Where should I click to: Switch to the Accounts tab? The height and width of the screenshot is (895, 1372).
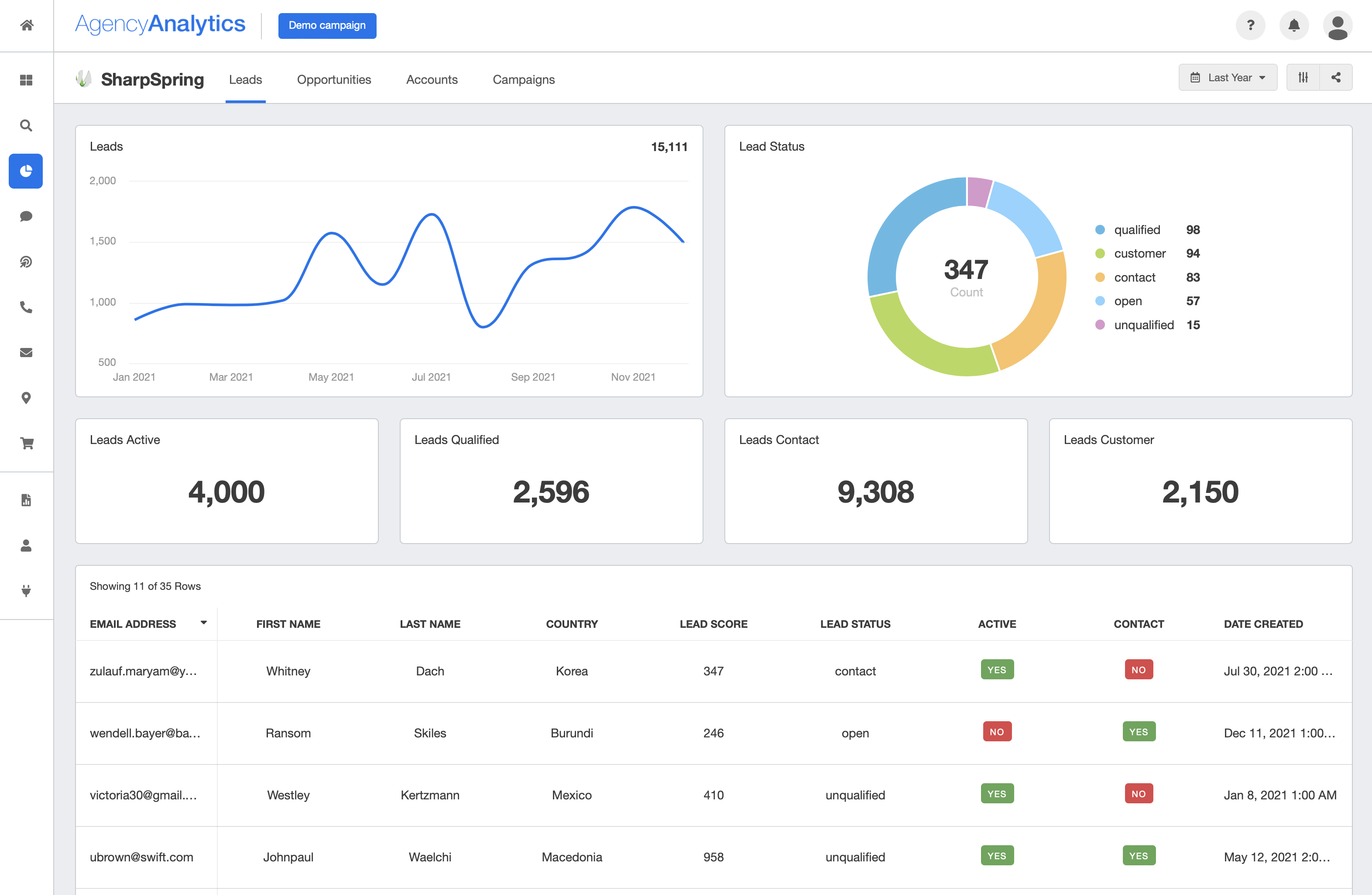[432, 79]
